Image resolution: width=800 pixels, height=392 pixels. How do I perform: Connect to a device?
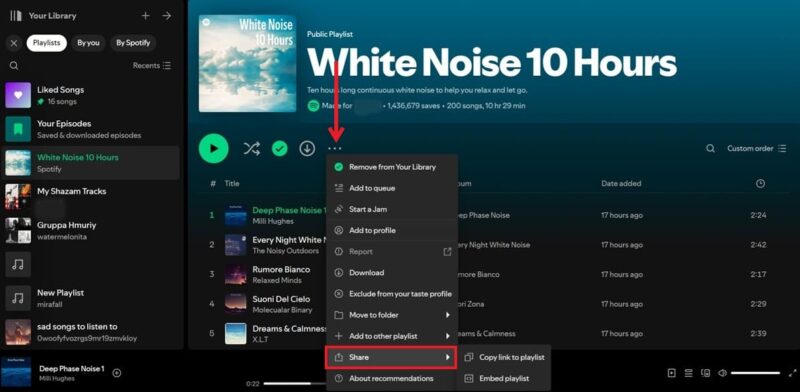point(705,373)
